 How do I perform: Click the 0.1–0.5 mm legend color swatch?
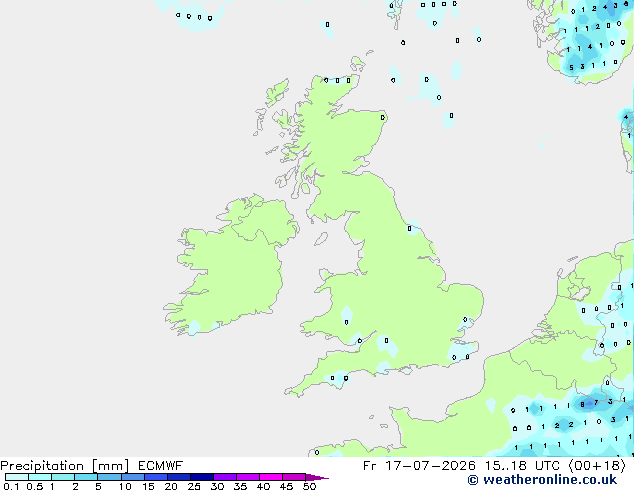coord(17,477)
